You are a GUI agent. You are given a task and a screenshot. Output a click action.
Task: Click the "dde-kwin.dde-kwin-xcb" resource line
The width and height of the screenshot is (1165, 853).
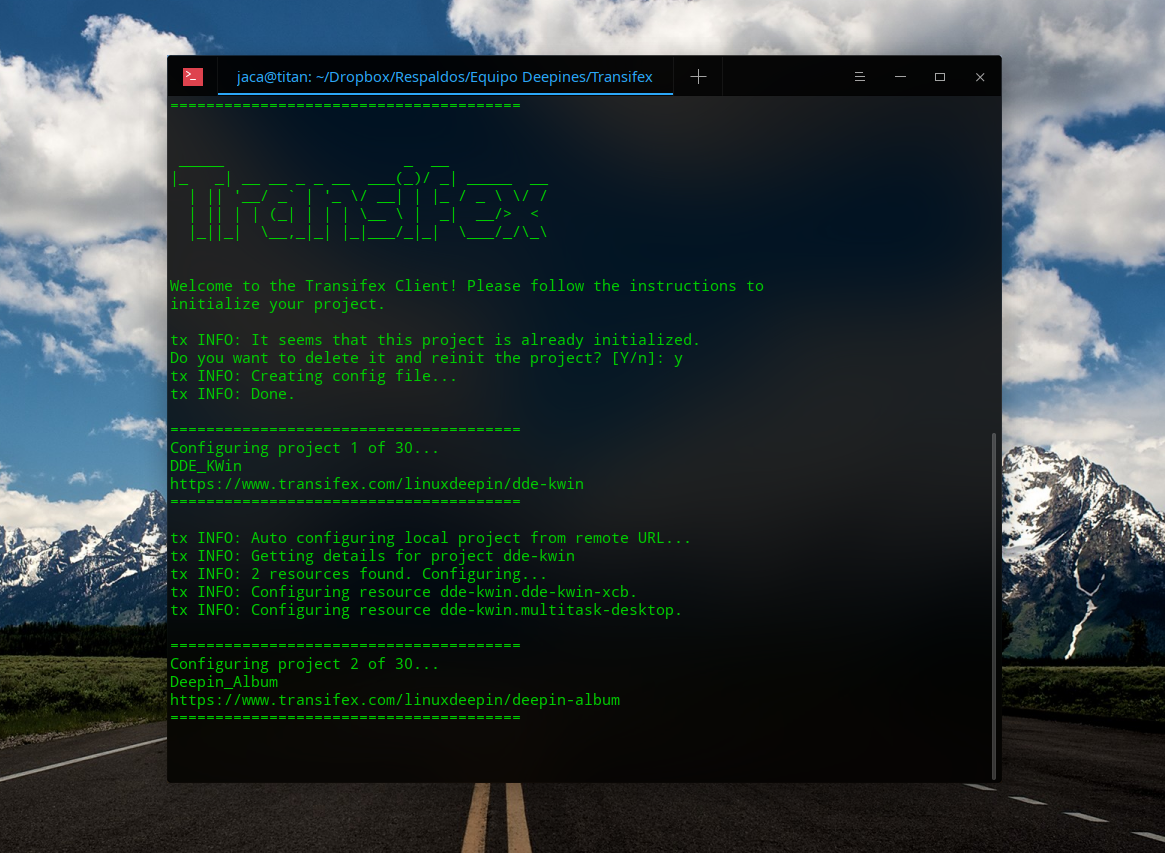pos(403,592)
